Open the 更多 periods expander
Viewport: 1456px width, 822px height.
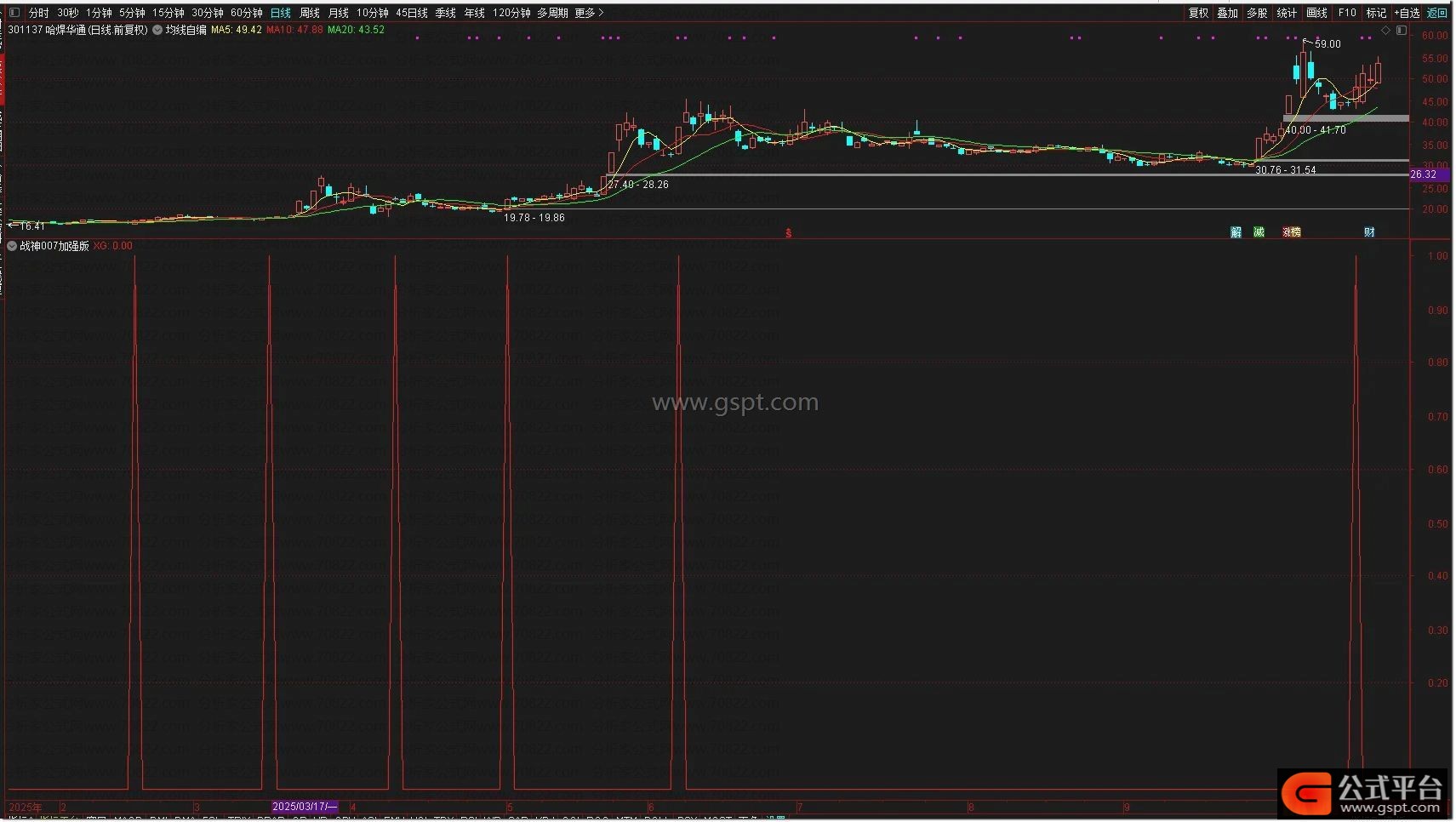[589, 13]
